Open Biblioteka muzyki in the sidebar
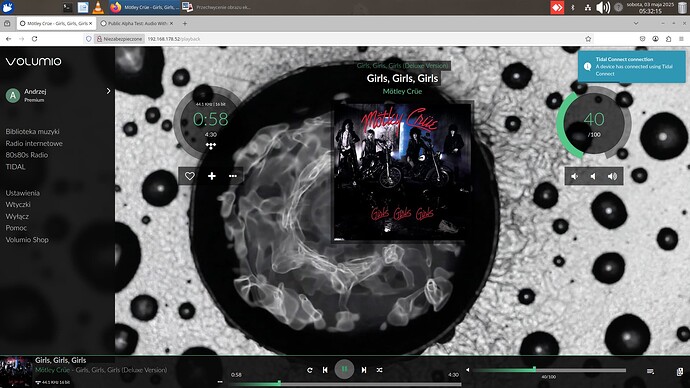 32,132
